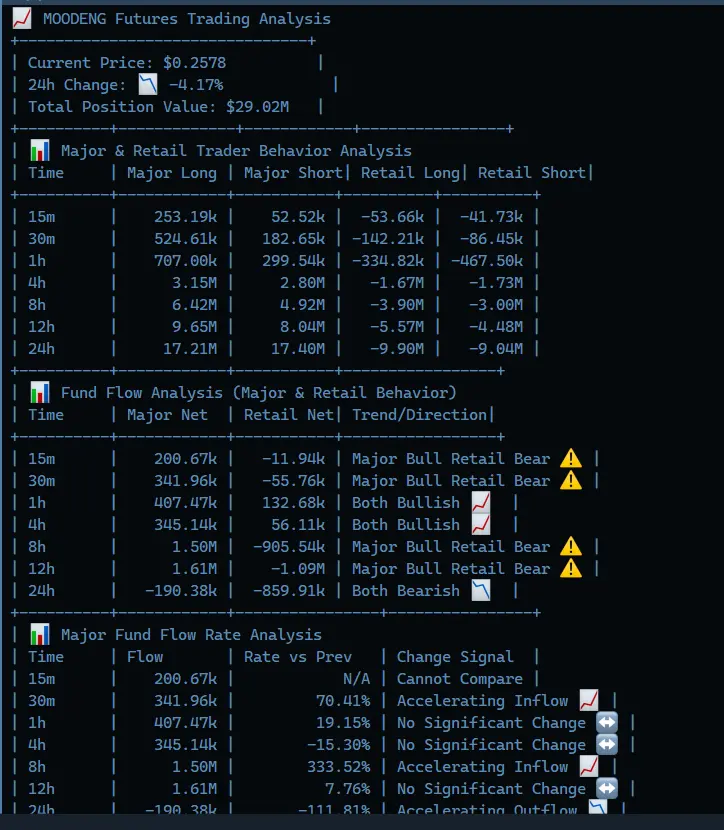This screenshot has width=724, height=830.
Task: Click the Rate vs Prev column header
Action: point(298,656)
